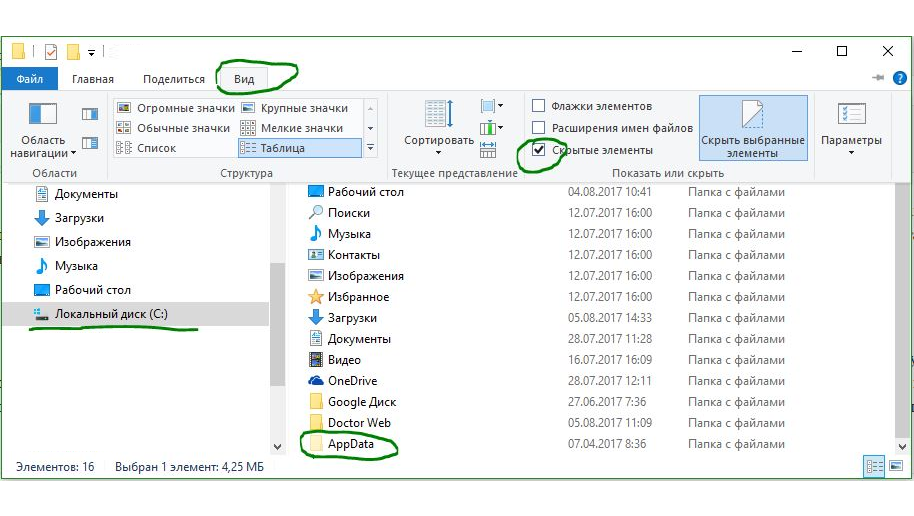
Task: Open the Файл menu tab
Action: (x=29, y=79)
